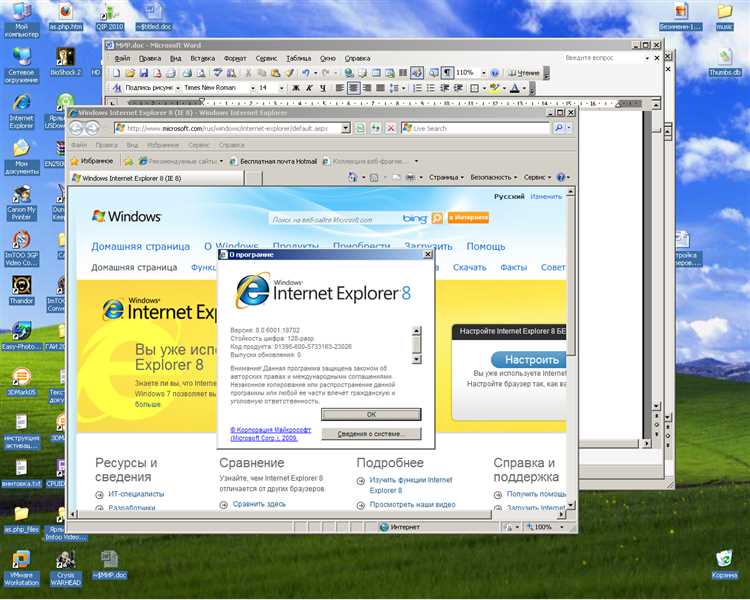Select the VMware Workstation desktop icon
The width and height of the screenshot is (750, 600).
tap(21, 568)
